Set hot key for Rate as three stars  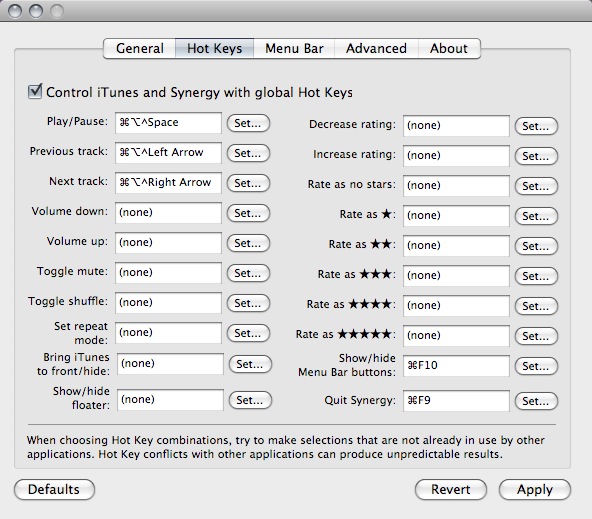coord(536,276)
